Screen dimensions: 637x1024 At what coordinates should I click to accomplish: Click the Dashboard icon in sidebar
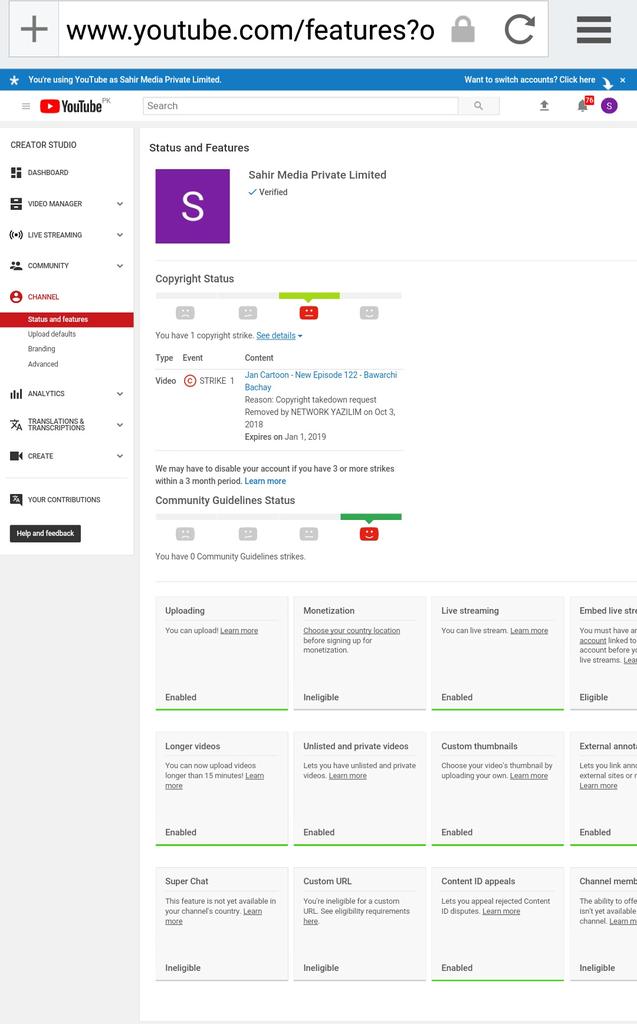pos(16,172)
